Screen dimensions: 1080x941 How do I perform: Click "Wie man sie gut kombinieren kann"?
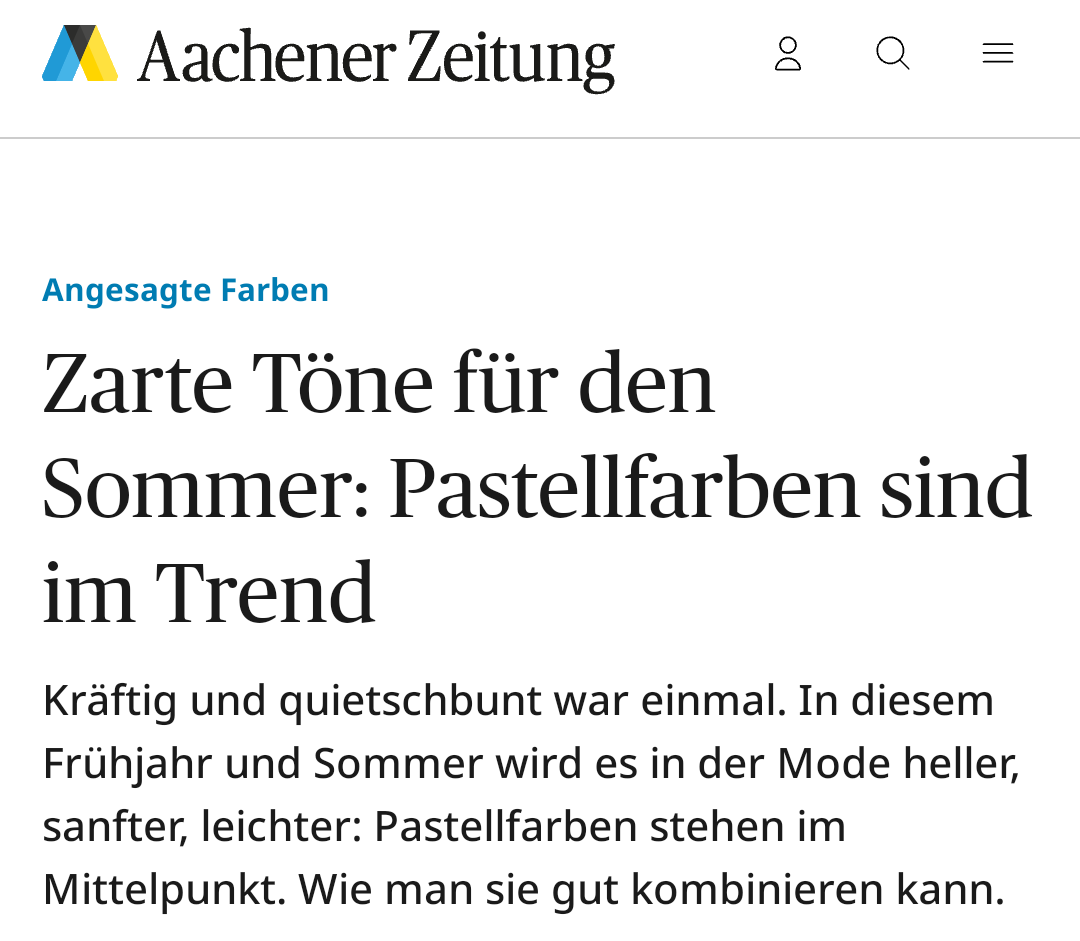(x=650, y=889)
